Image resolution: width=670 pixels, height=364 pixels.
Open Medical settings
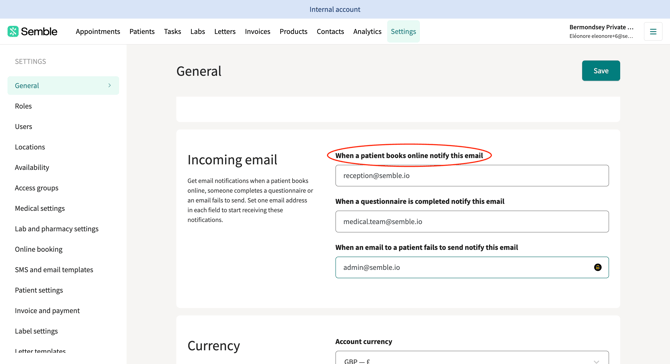40,208
